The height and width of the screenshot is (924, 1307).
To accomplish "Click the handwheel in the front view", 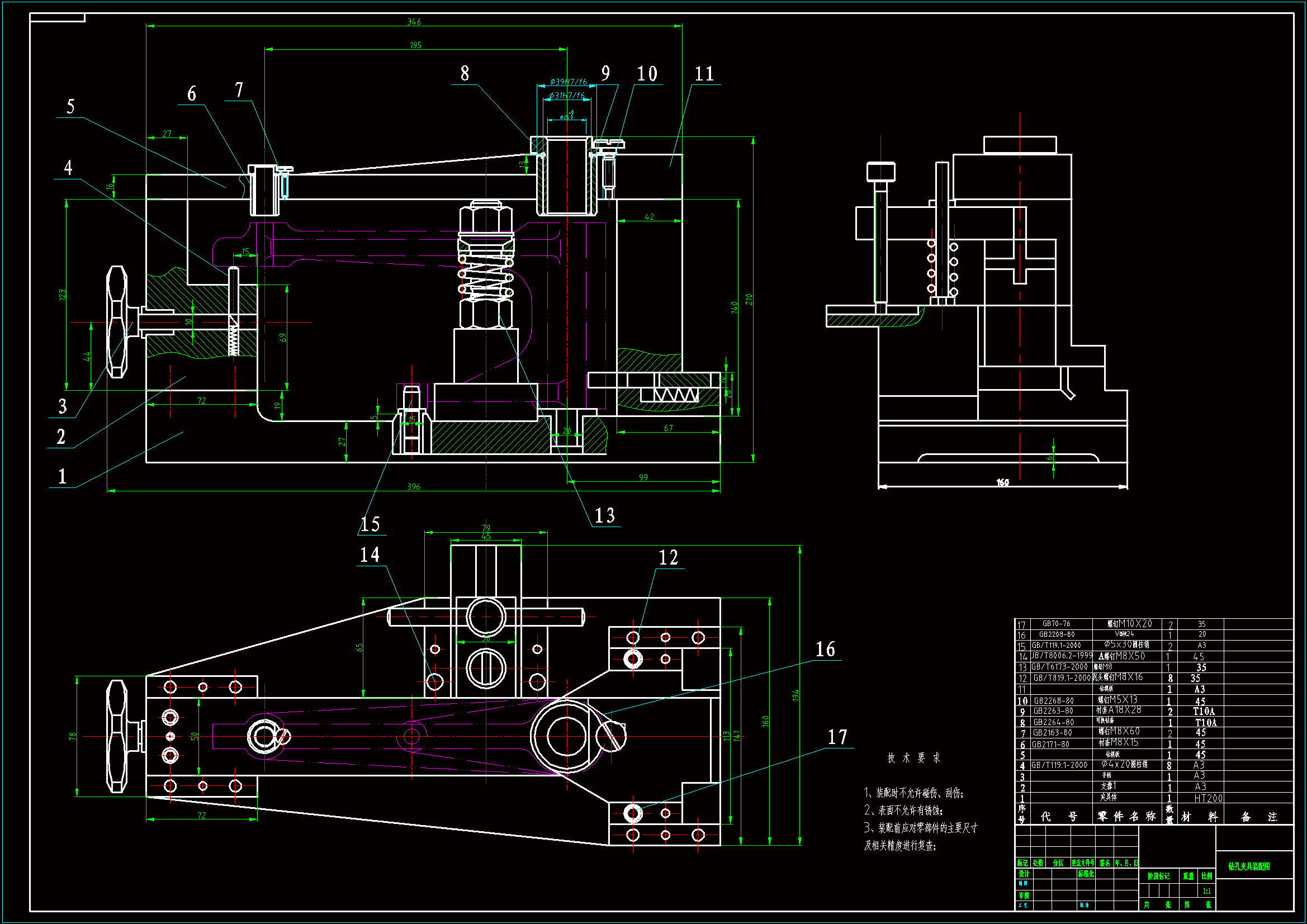I will click(117, 322).
